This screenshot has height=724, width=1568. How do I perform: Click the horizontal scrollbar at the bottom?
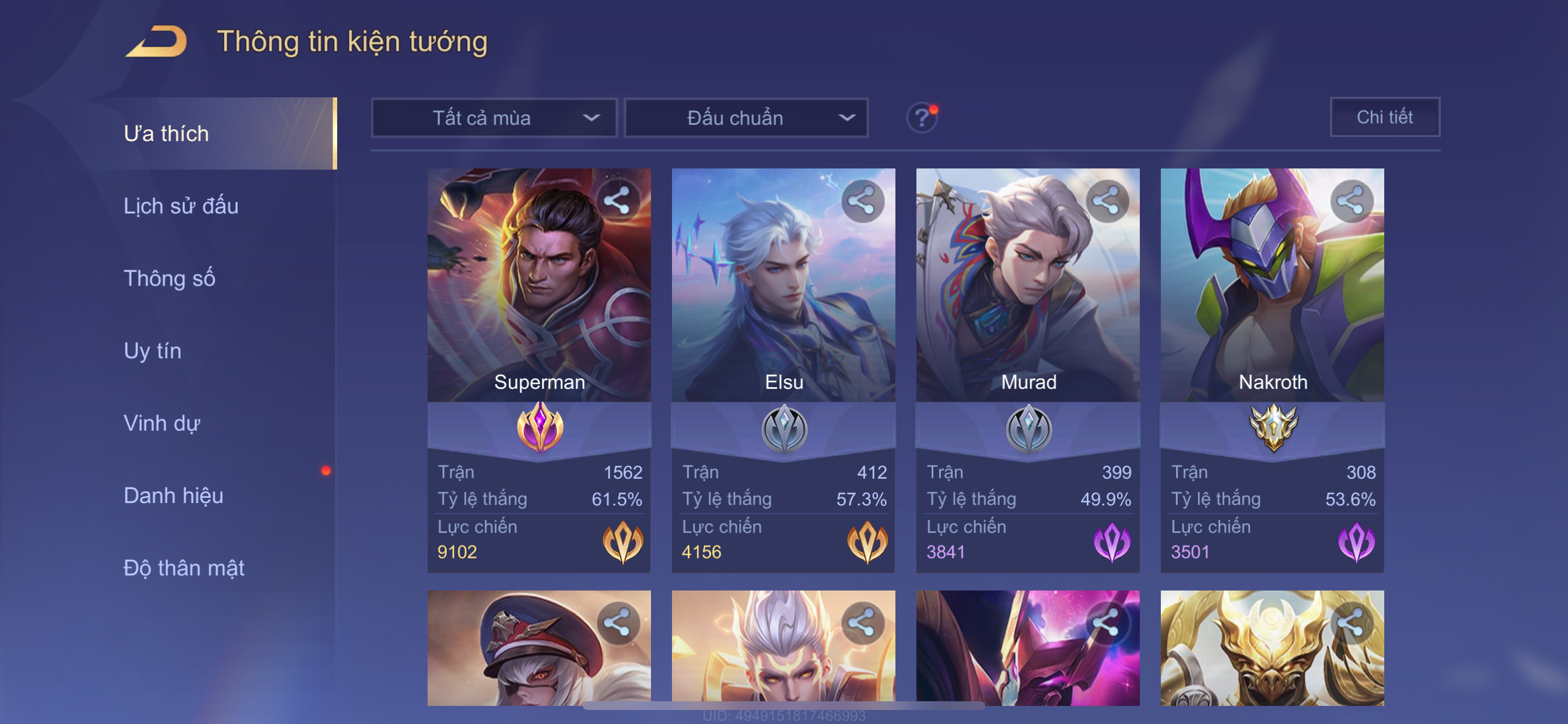(x=783, y=705)
